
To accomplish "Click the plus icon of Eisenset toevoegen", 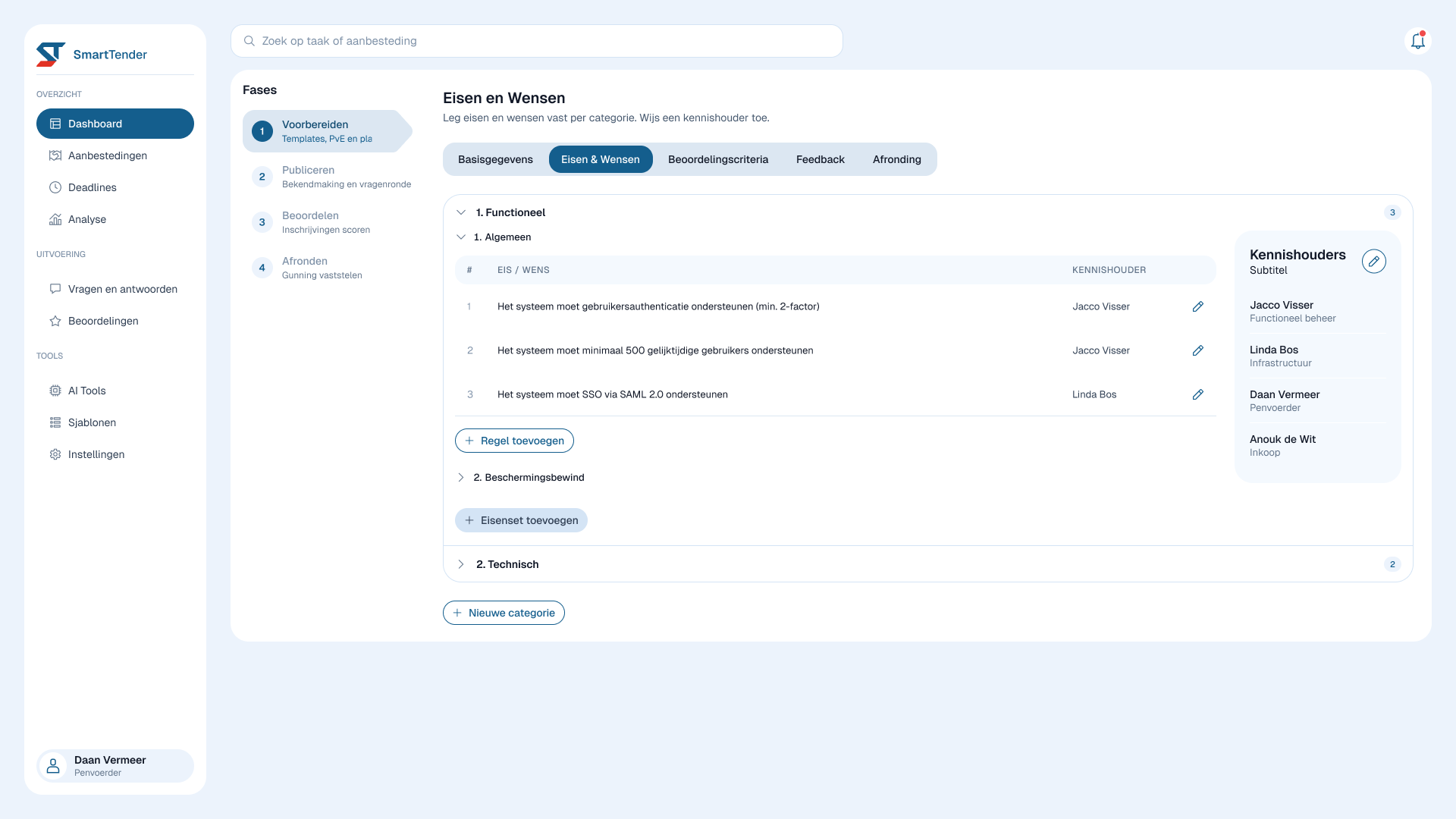I will 469,520.
